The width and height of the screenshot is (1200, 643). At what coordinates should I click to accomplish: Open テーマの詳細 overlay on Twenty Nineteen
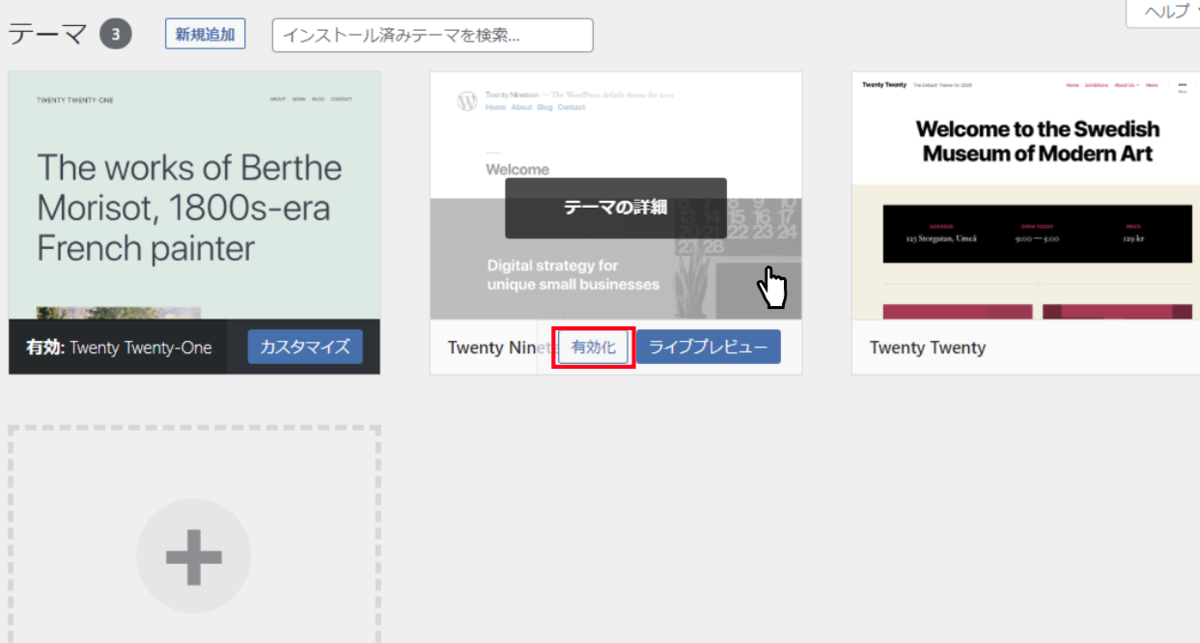(615, 208)
